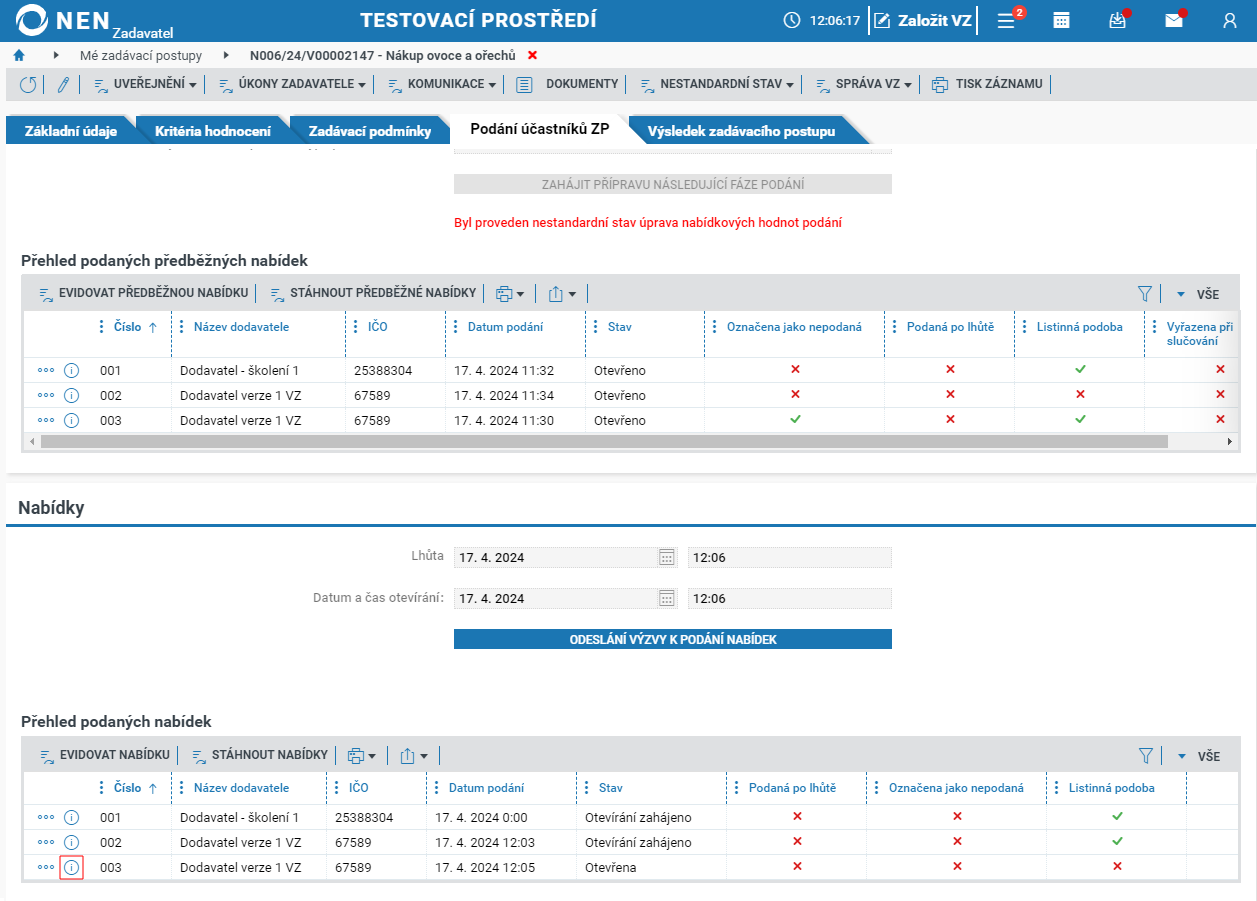Open row actions for preliminary offer 002
The image size is (1257, 901).
pos(46,396)
